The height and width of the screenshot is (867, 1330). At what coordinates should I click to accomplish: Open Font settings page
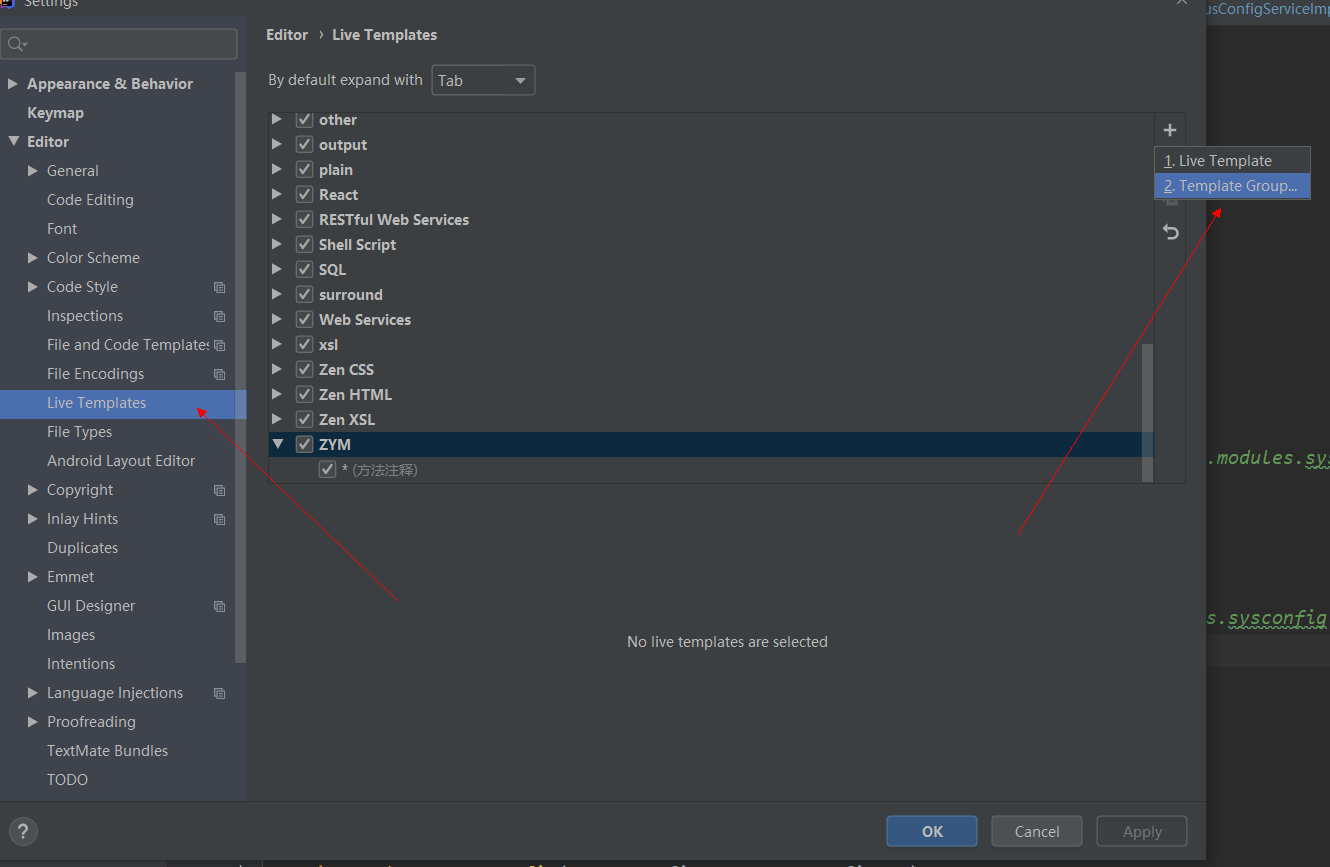pyautogui.click(x=62, y=229)
